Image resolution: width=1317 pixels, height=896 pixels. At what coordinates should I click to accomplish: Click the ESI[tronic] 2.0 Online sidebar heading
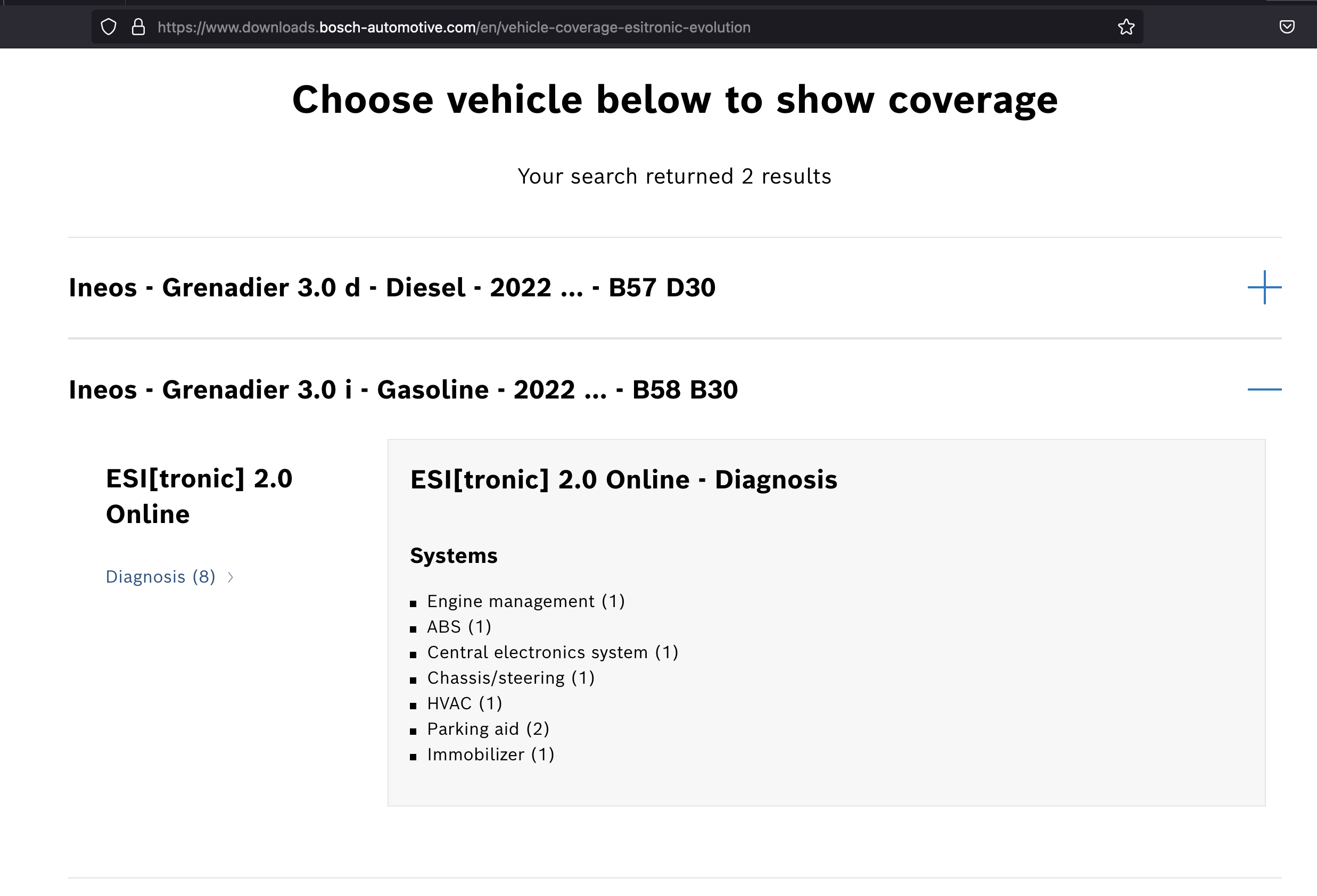point(199,496)
